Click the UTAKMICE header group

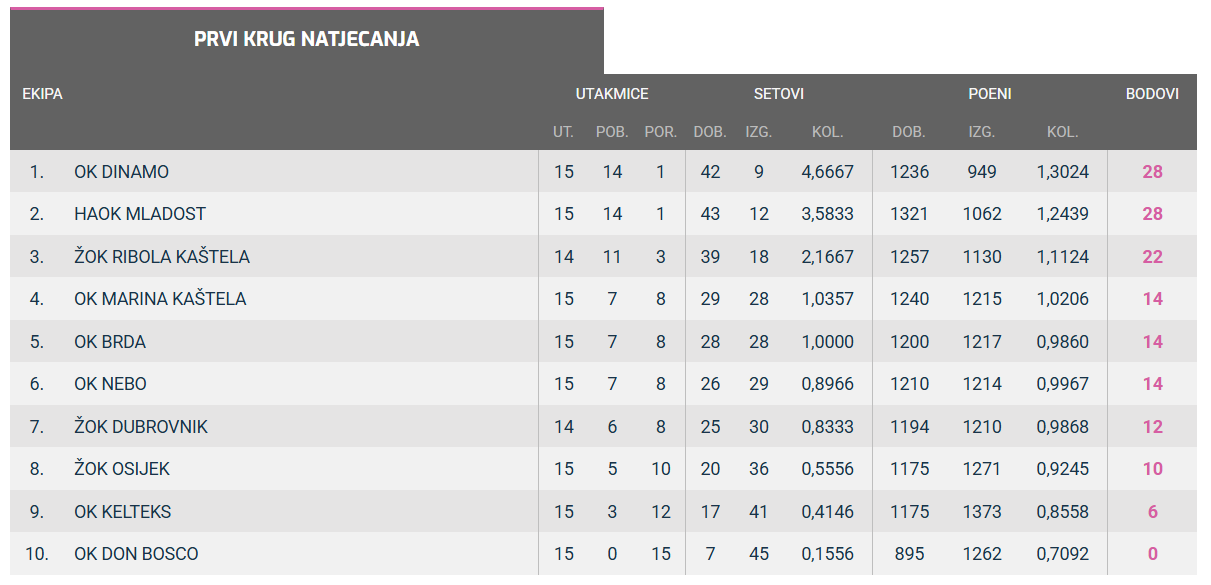click(612, 94)
